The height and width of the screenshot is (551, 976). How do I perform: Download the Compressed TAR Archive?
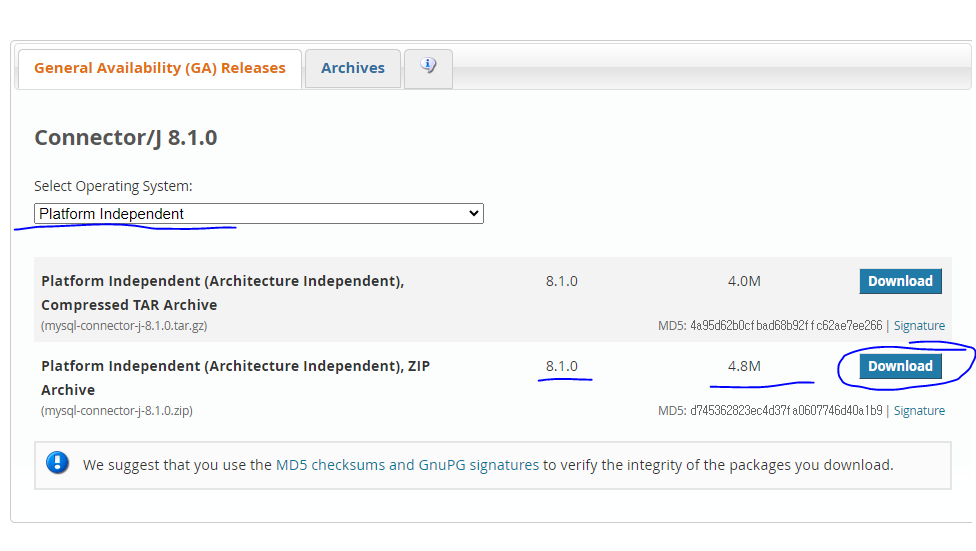pyautogui.click(x=900, y=281)
